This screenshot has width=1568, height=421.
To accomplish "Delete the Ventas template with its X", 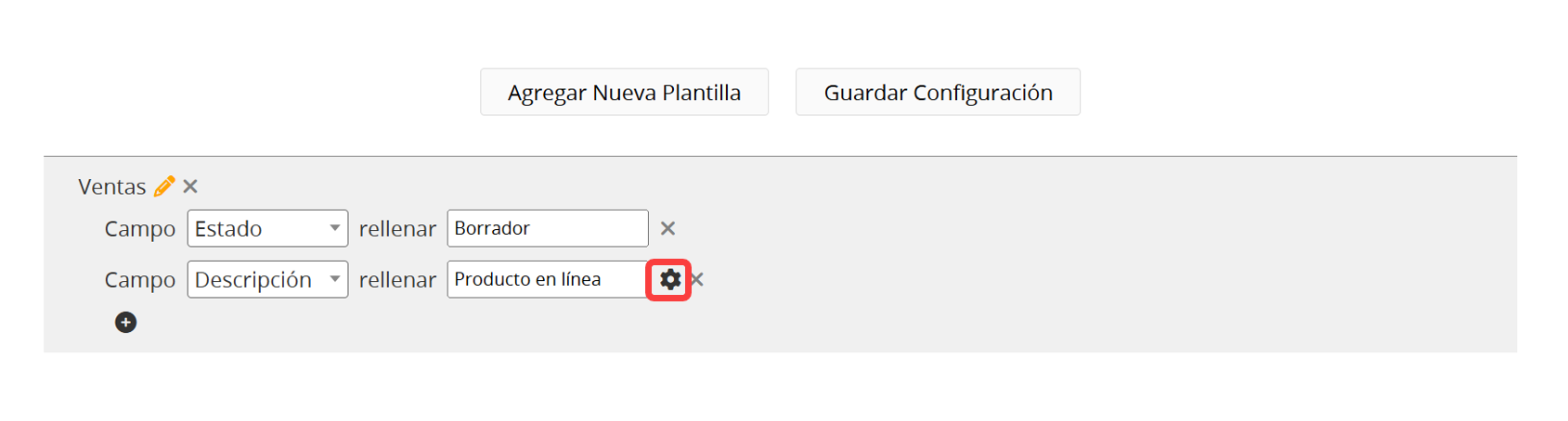I will (x=190, y=186).
